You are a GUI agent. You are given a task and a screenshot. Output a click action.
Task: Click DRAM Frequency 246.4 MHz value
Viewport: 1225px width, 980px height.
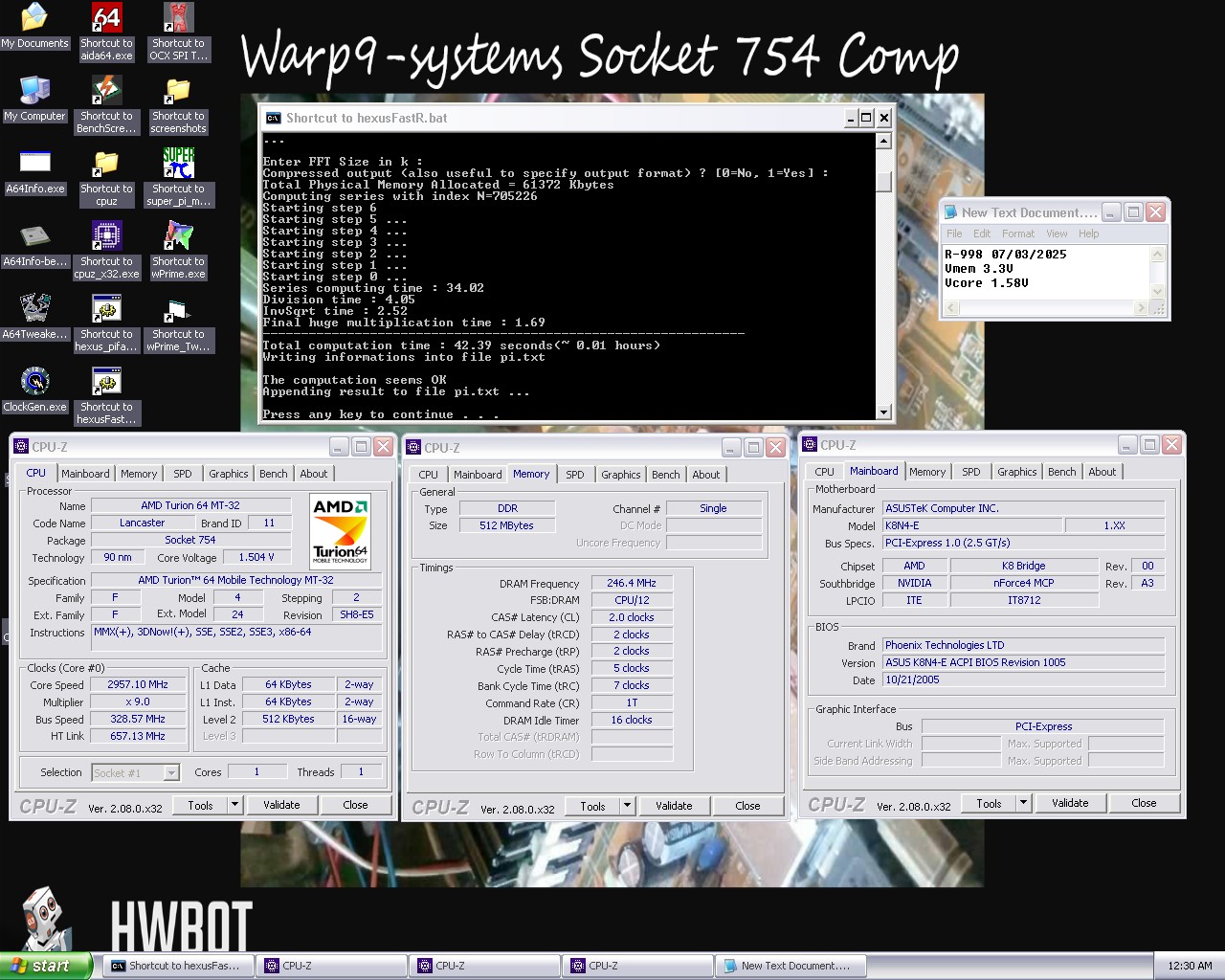pos(632,583)
